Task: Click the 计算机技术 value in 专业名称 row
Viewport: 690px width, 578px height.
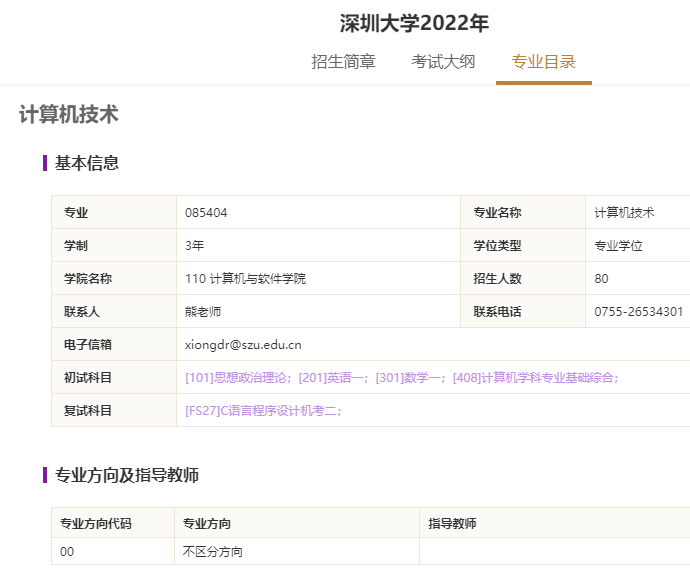Action: point(624,213)
